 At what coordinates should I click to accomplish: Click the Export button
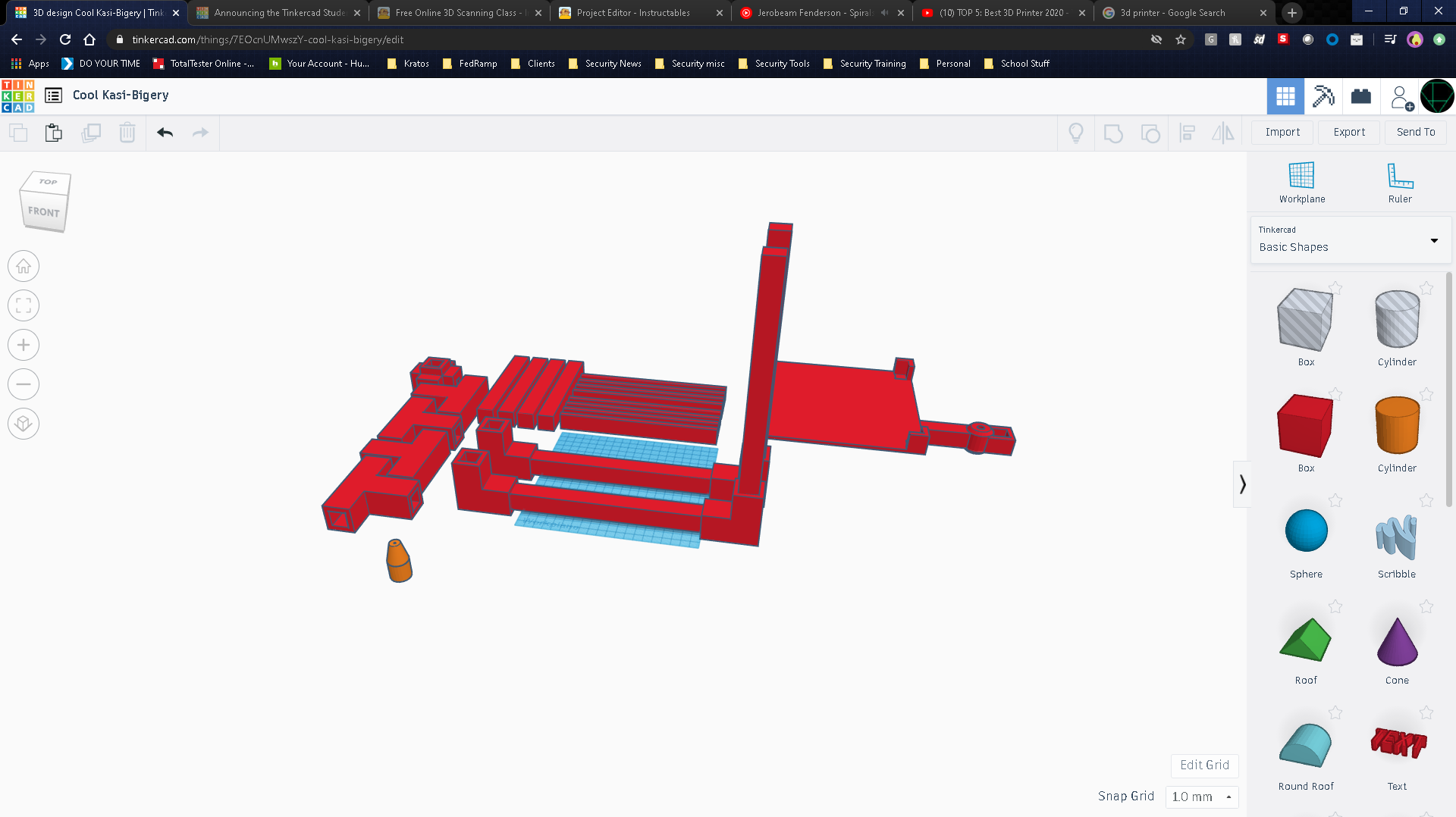pyautogui.click(x=1349, y=132)
